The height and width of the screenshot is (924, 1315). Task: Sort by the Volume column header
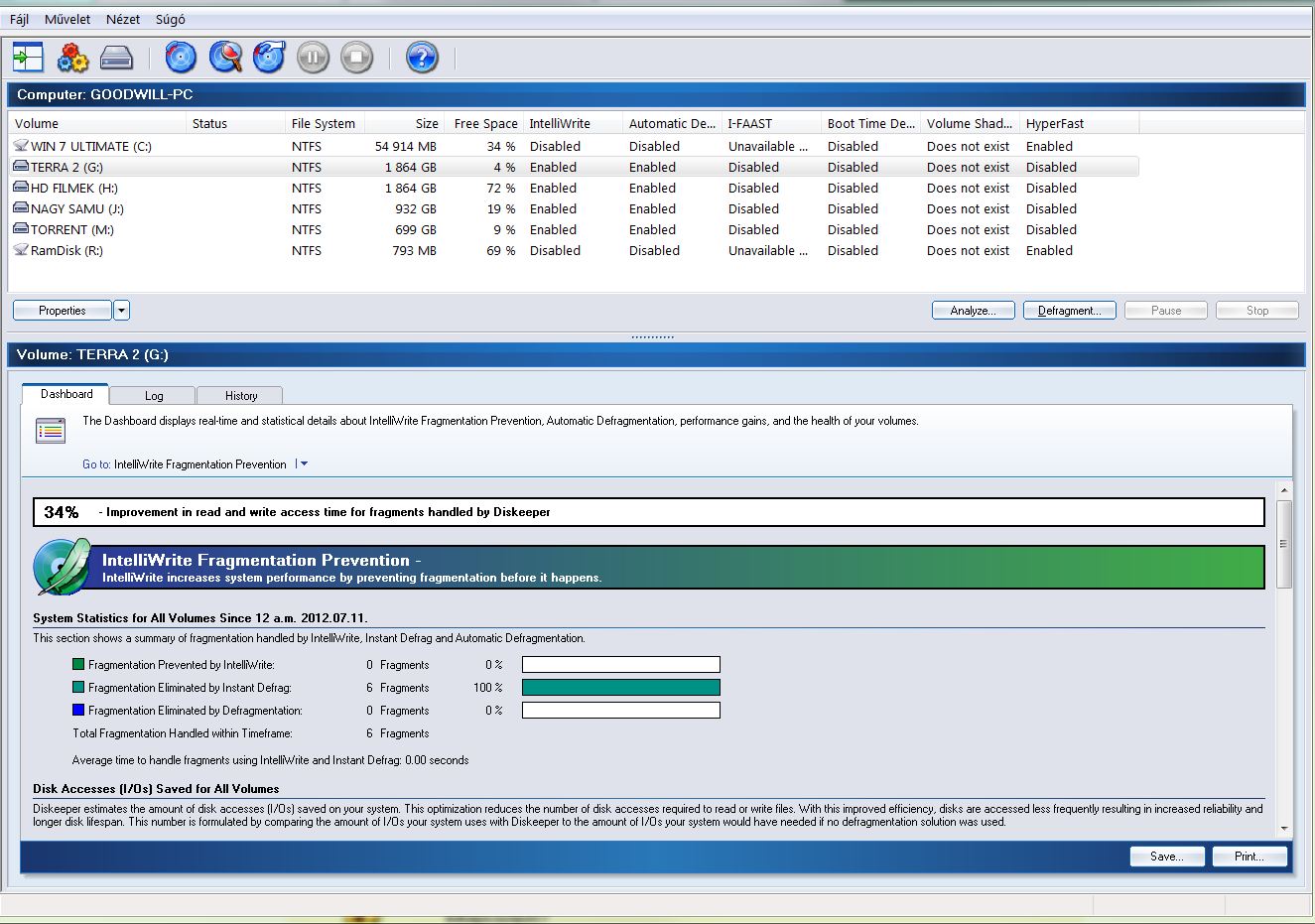click(x=98, y=123)
